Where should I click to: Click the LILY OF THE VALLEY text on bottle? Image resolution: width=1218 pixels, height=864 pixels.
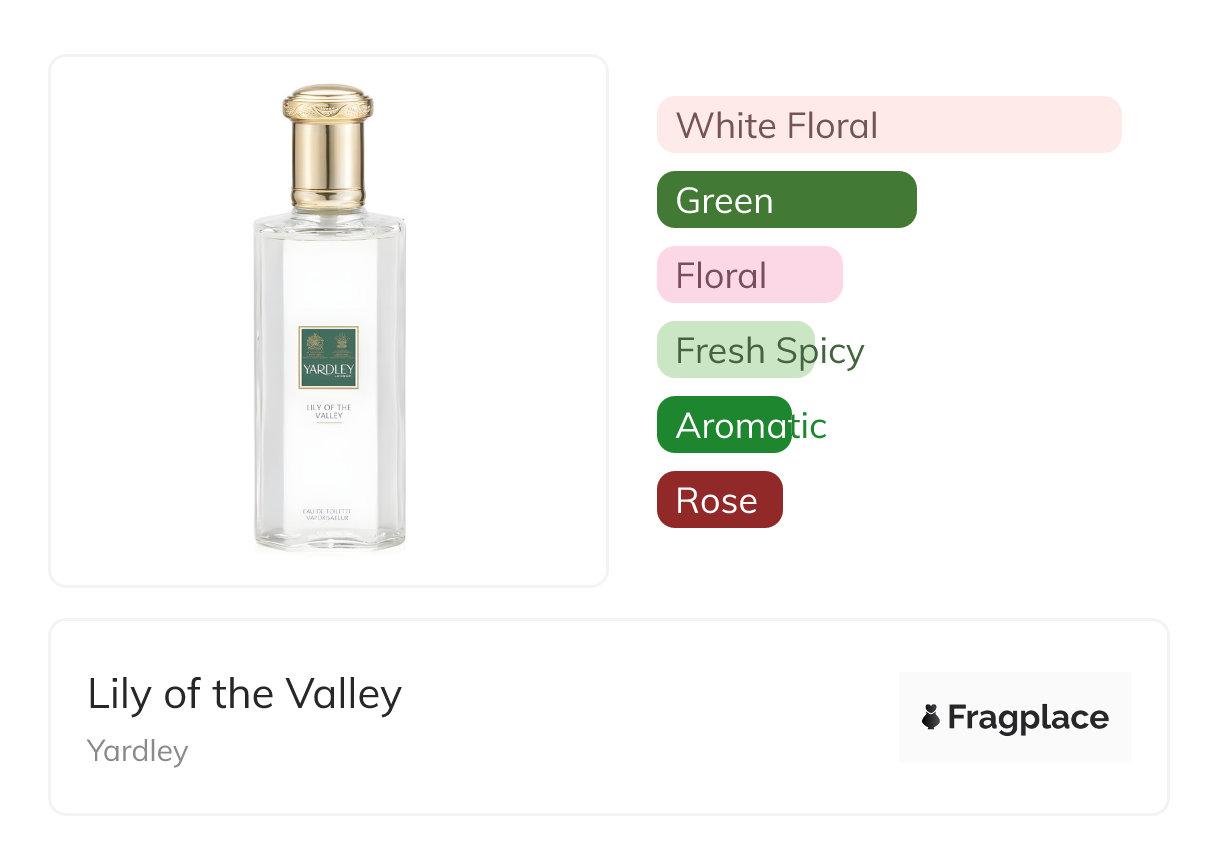(x=328, y=411)
